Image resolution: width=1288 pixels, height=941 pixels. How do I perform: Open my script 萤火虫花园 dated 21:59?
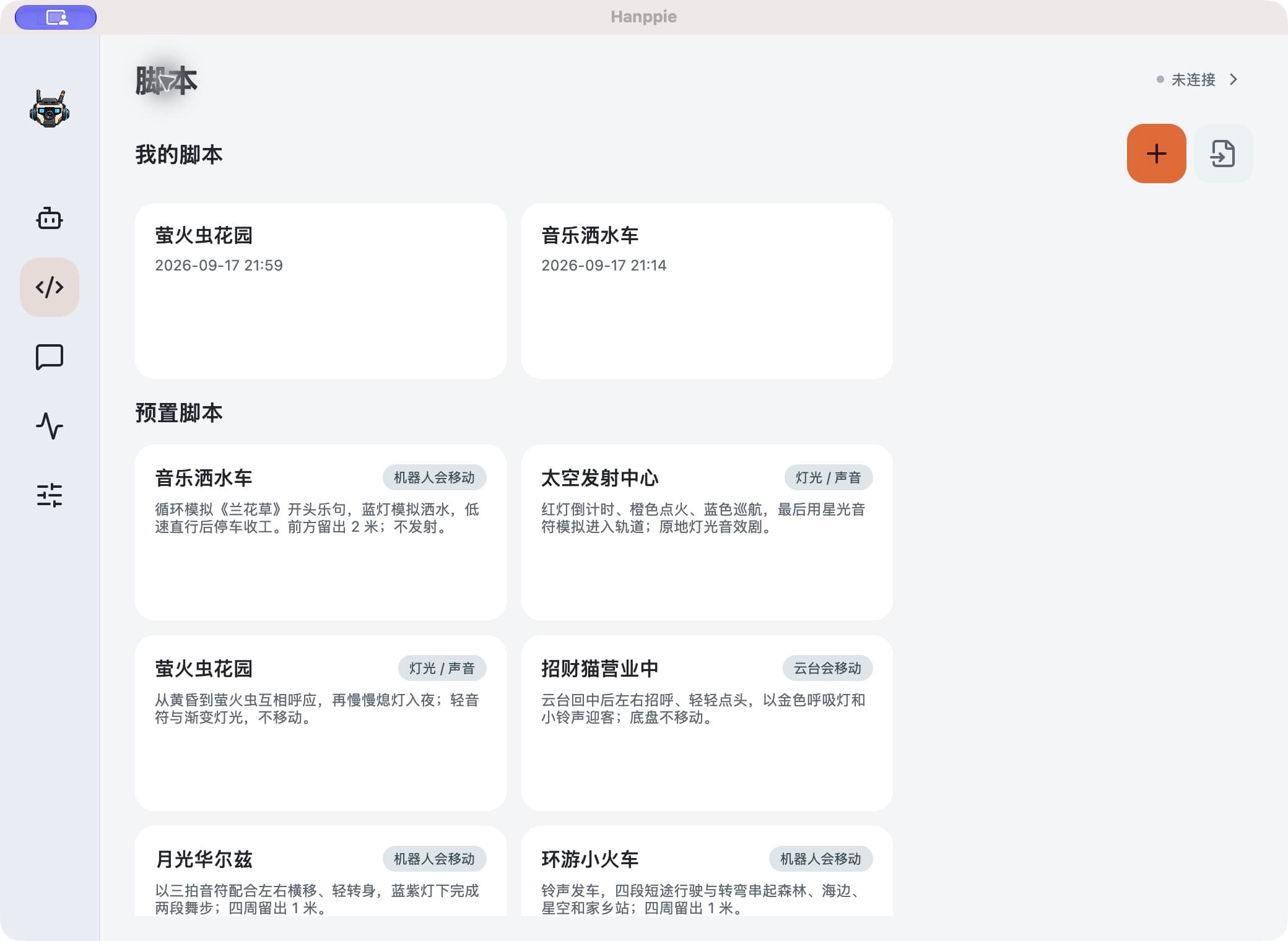[321, 291]
